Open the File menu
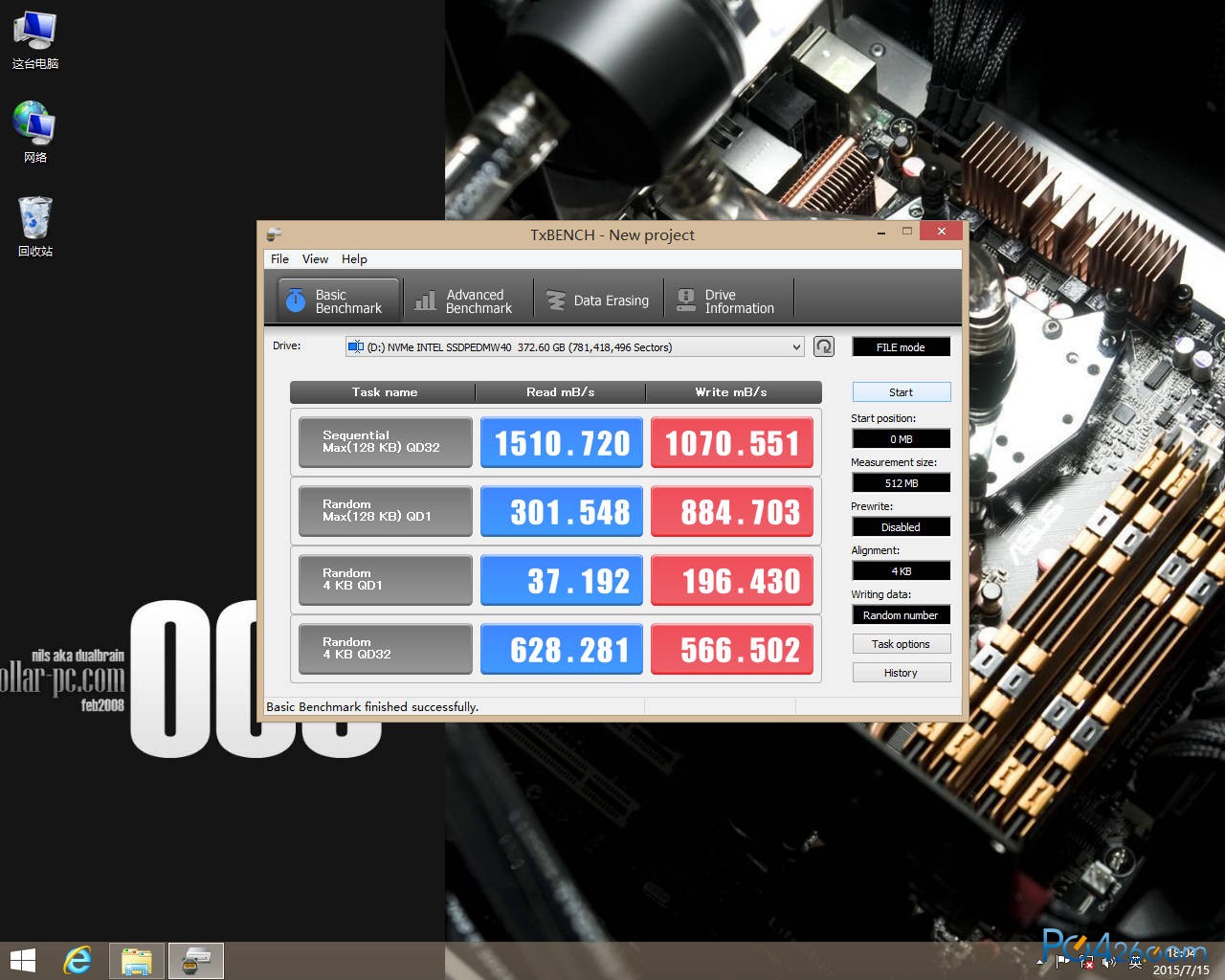The height and width of the screenshot is (980, 1225). coord(279,258)
